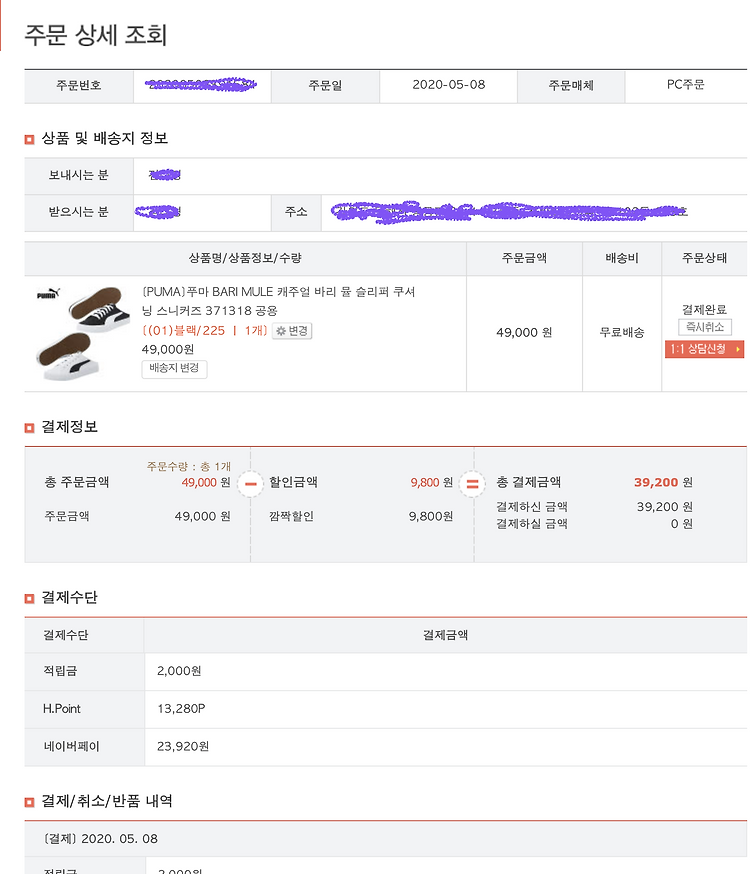The height and width of the screenshot is (874, 750).
Task: Click the red square icon beside 결제수단
Action: pyautogui.click(x=30, y=599)
